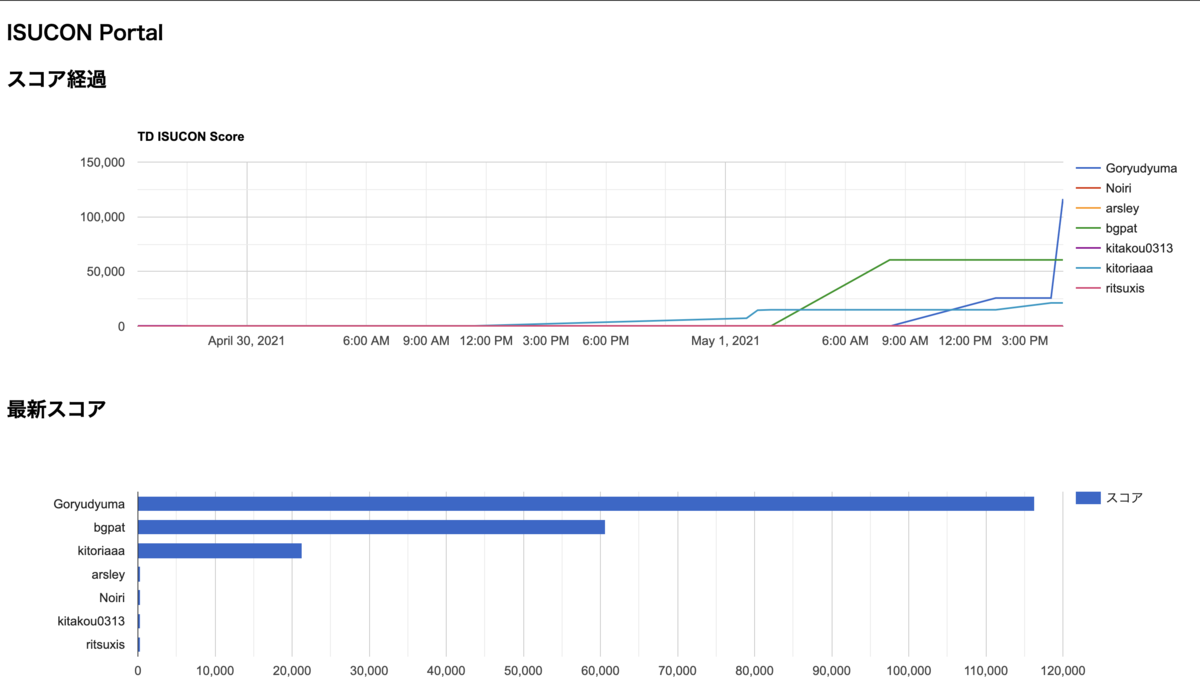Click the Goryudyuma bar chart row label
The width and height of the screenshot is (1200, 685).
tap(89, 504)
